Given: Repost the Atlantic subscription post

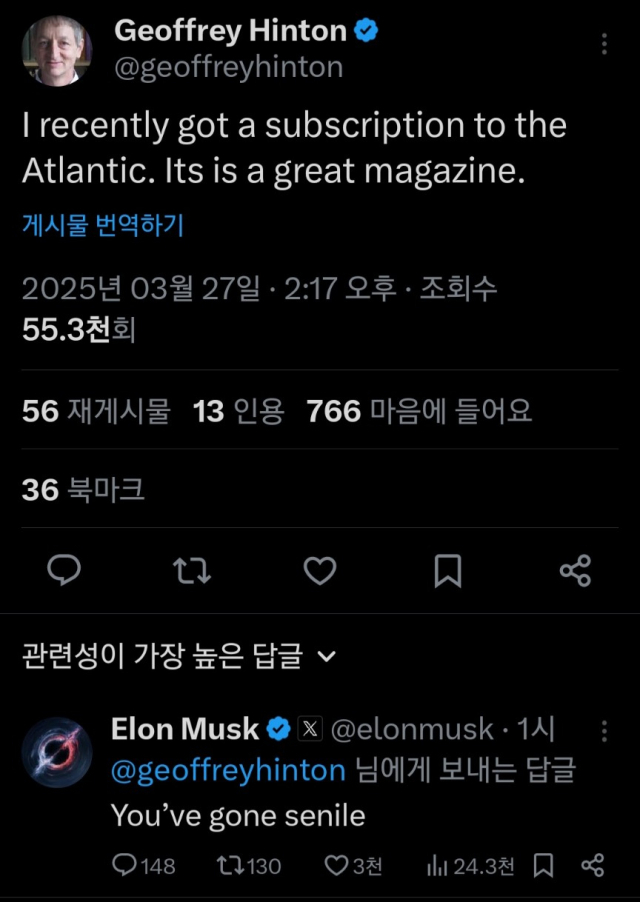Looking at the screenshot, I should [x=191, y=571].
